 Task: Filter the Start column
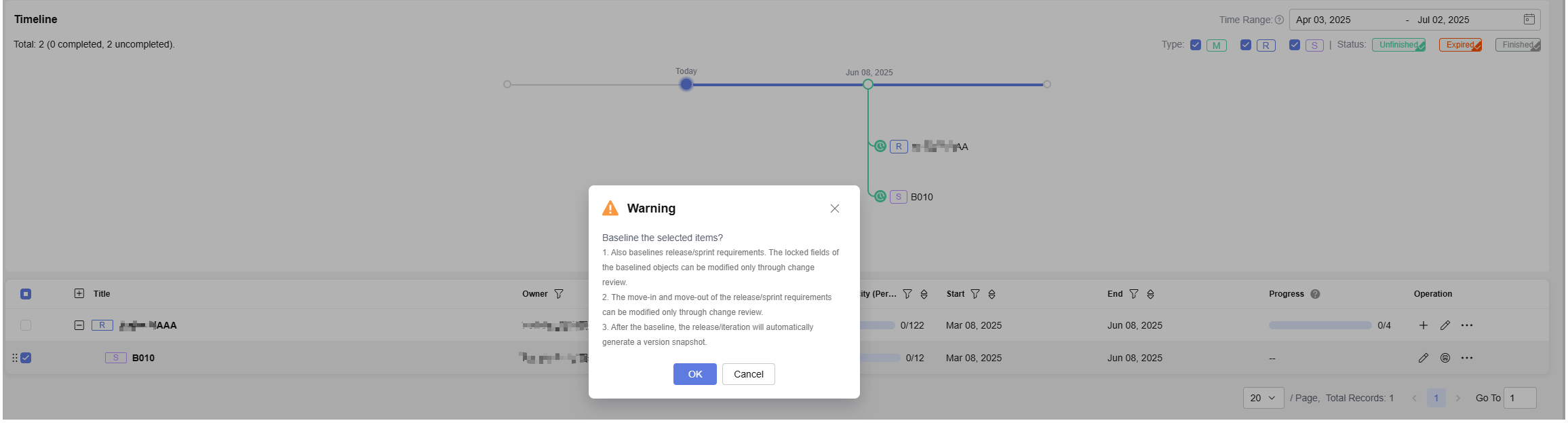(975, 294)
